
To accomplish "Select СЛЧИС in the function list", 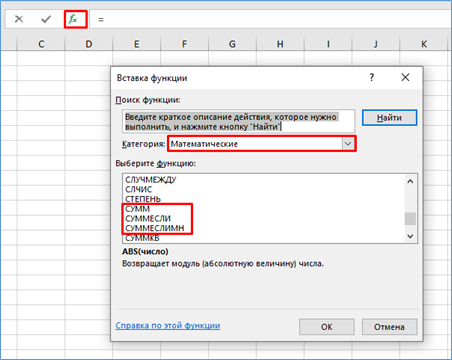I will 263,189.
